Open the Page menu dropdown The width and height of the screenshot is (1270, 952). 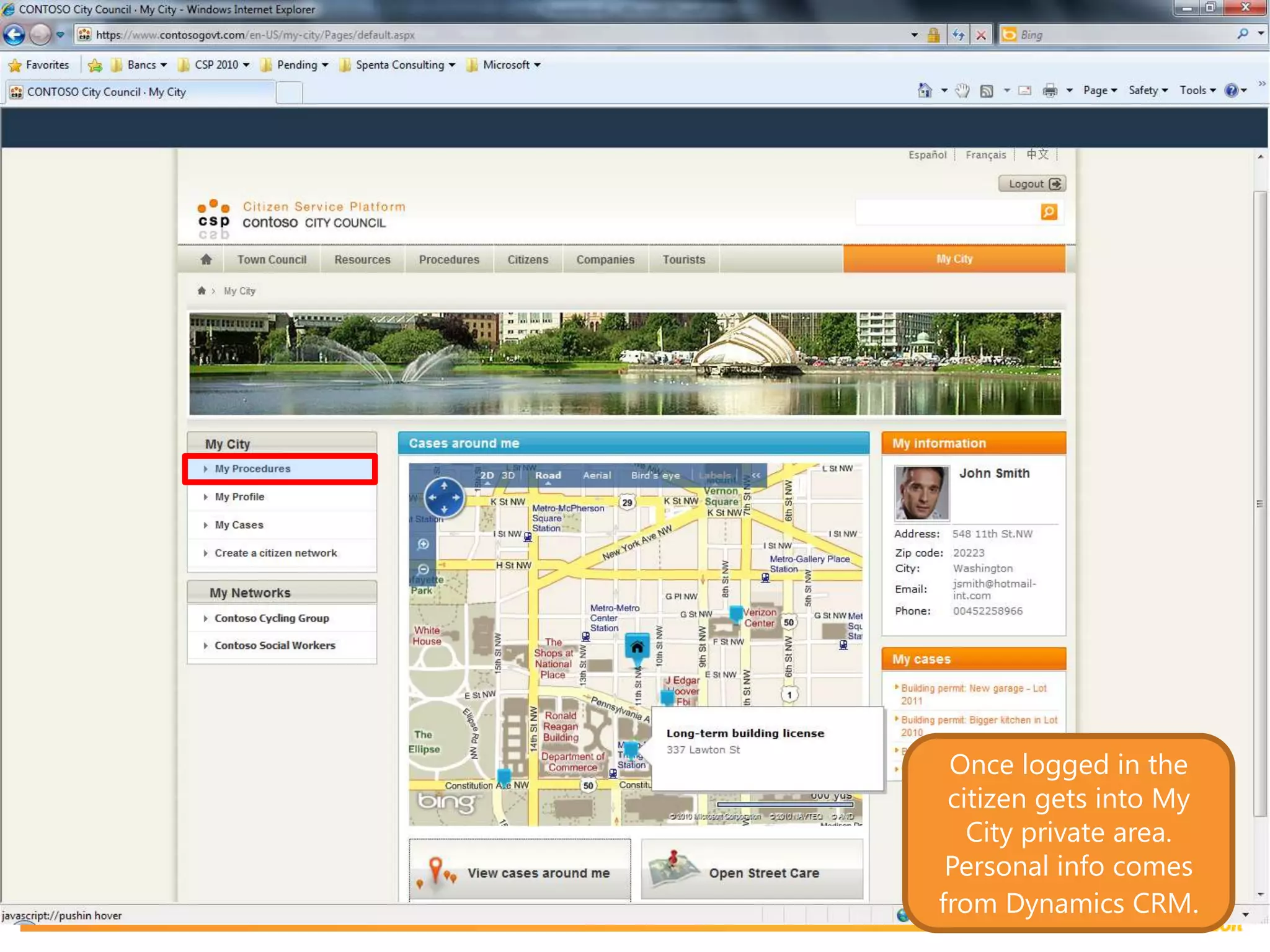(x=1100, y=90)
